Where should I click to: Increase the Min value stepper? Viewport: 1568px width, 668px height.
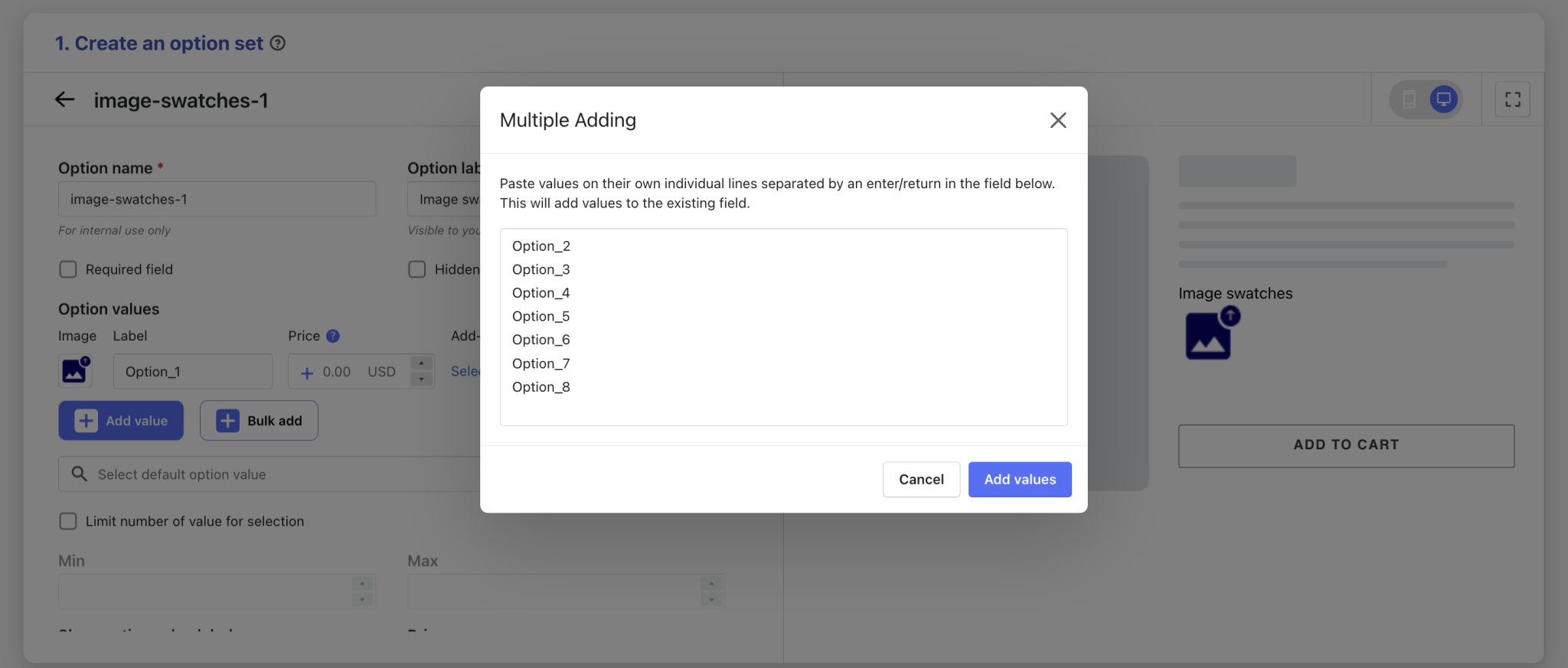(362, 584)
